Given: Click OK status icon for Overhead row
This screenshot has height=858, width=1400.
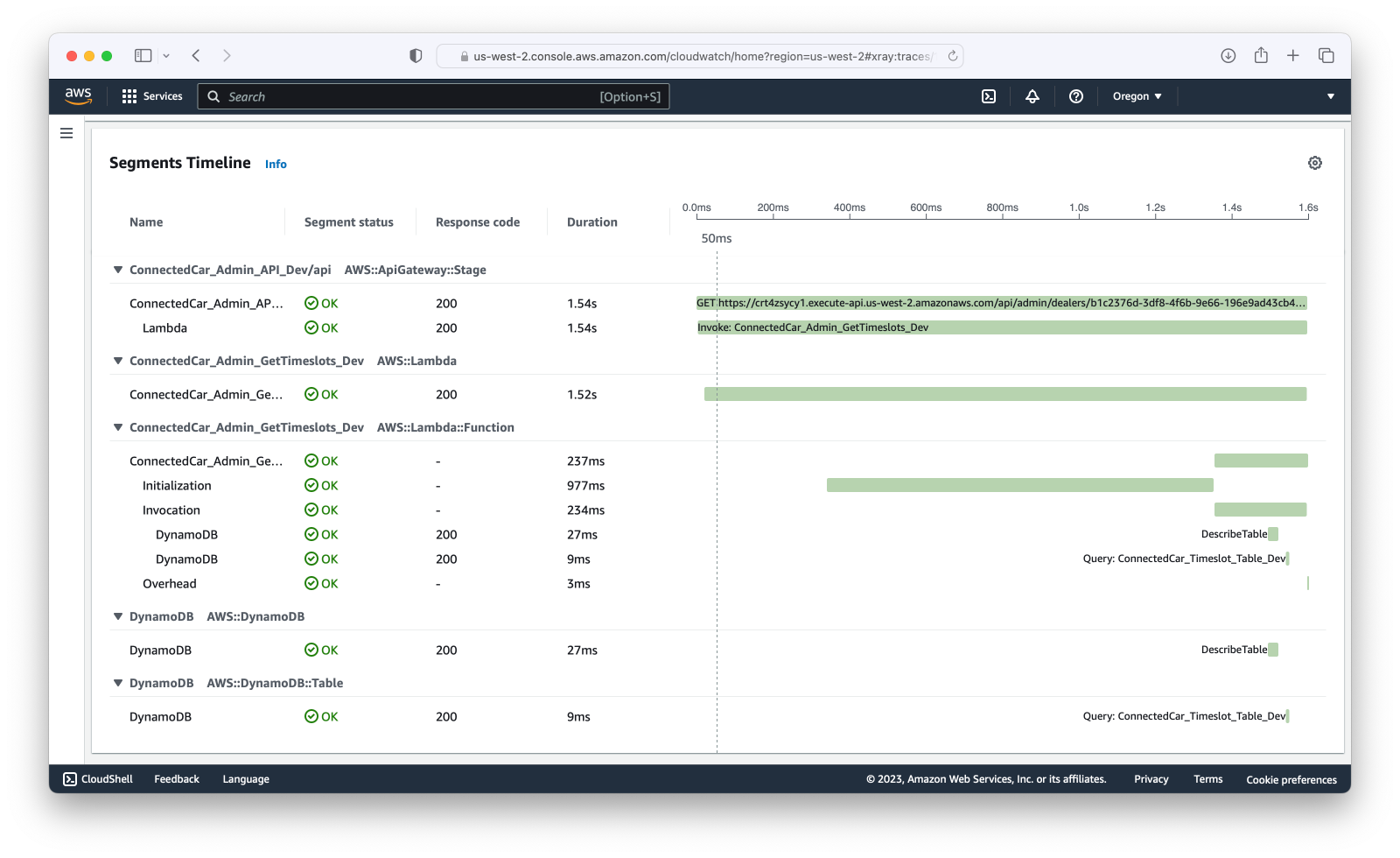Looking at the screenshot, I should pyautogui.click(x=311, y=583).
